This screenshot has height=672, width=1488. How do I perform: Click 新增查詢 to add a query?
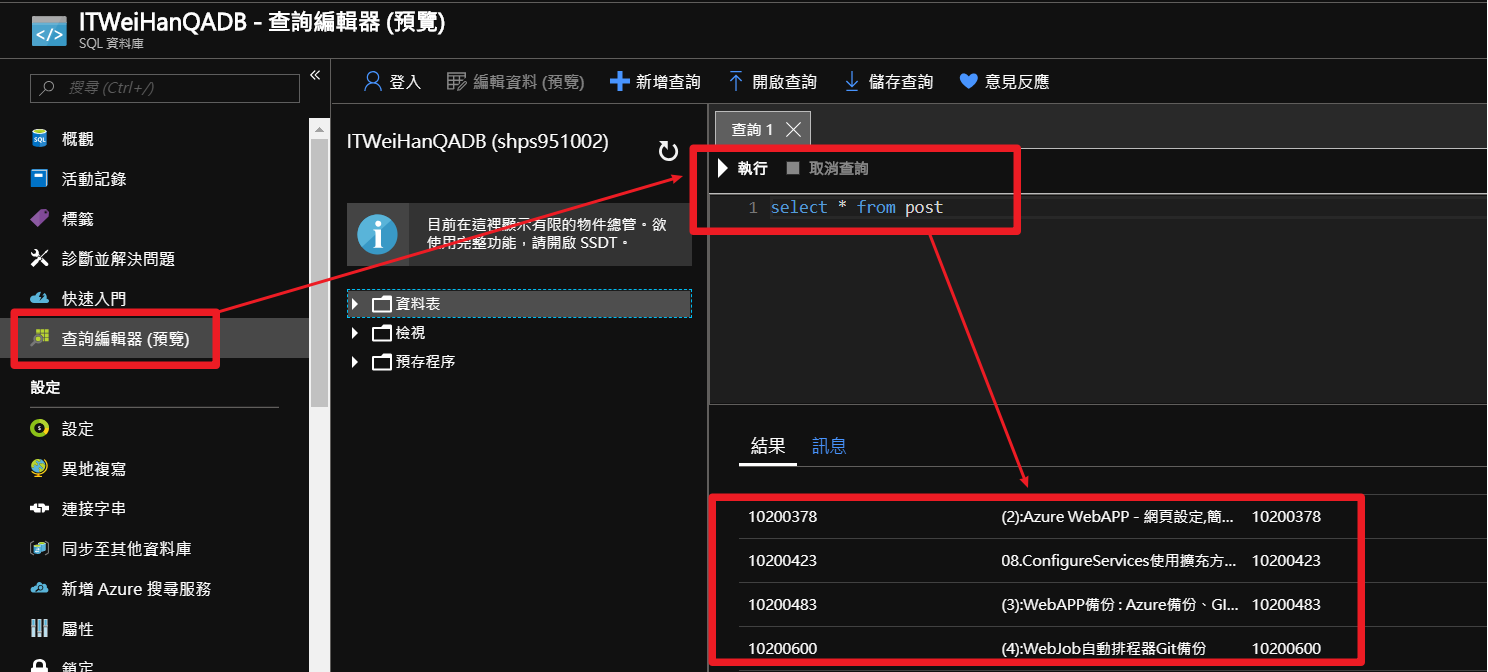click(x=655, y=82)
